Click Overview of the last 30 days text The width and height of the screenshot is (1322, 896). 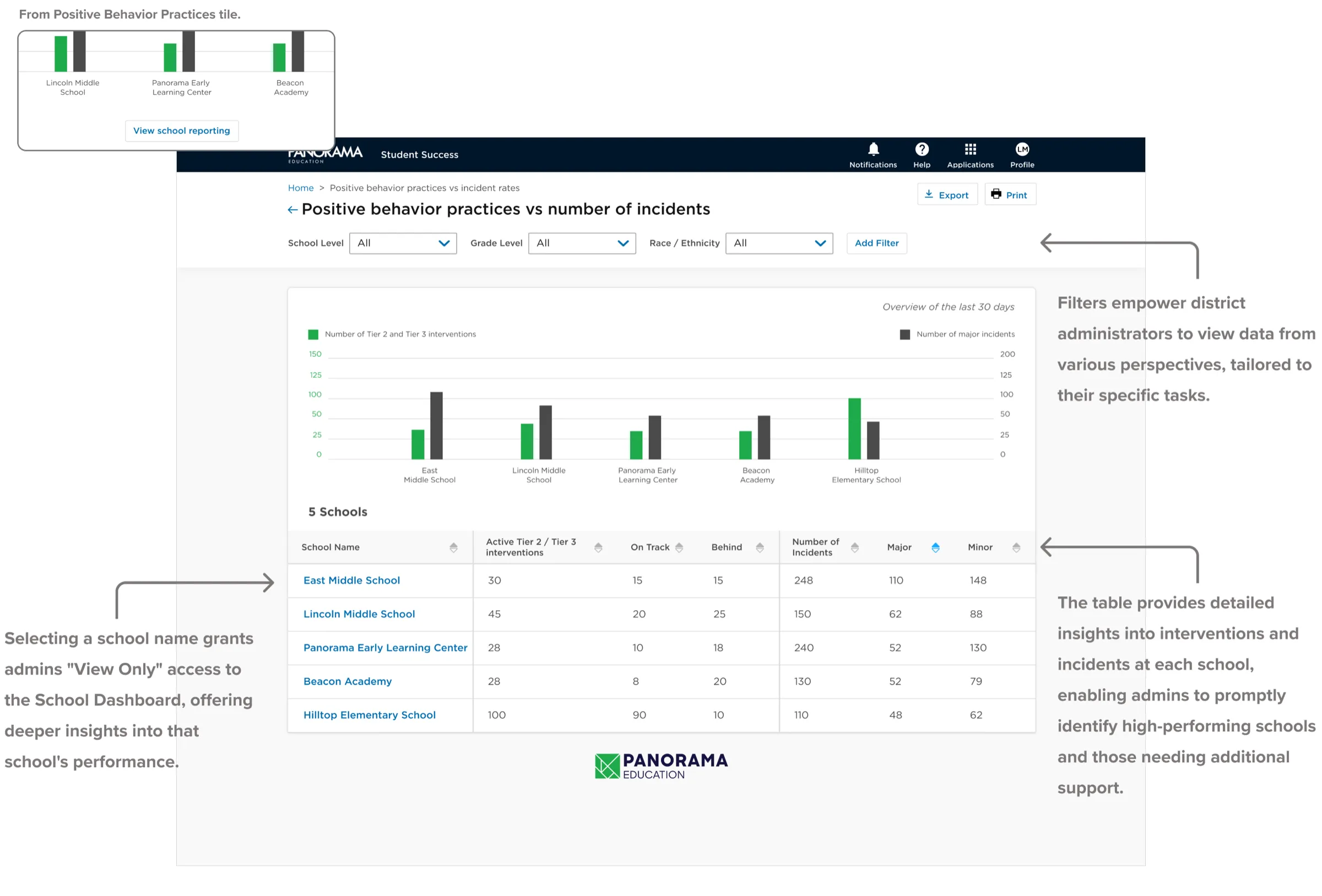[947, 307]
